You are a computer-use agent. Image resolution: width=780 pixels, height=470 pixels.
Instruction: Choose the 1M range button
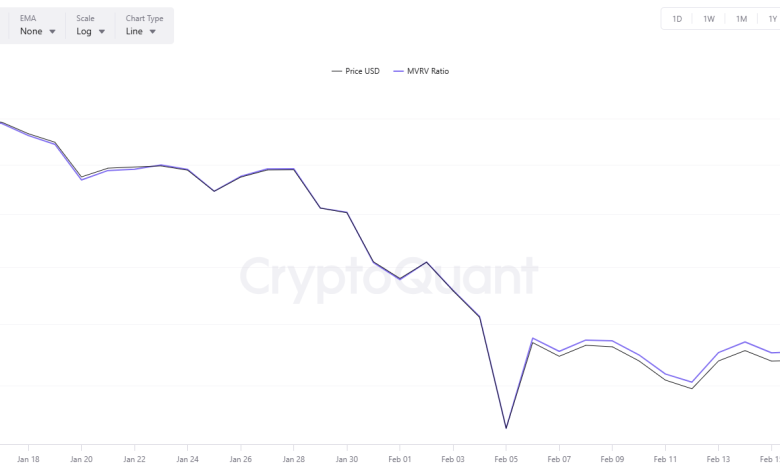coord(741,19)
